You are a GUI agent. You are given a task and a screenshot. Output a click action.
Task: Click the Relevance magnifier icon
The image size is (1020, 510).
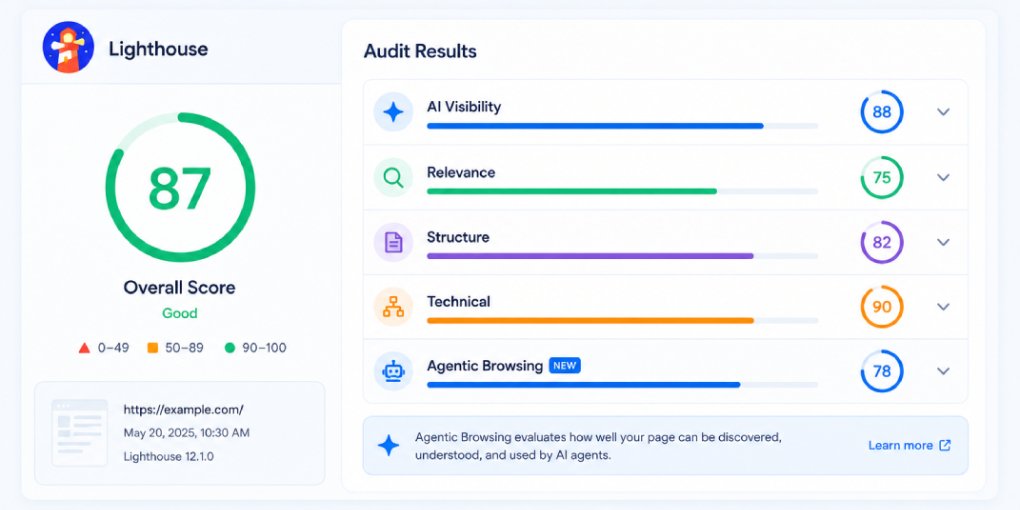tap(393, 177)
